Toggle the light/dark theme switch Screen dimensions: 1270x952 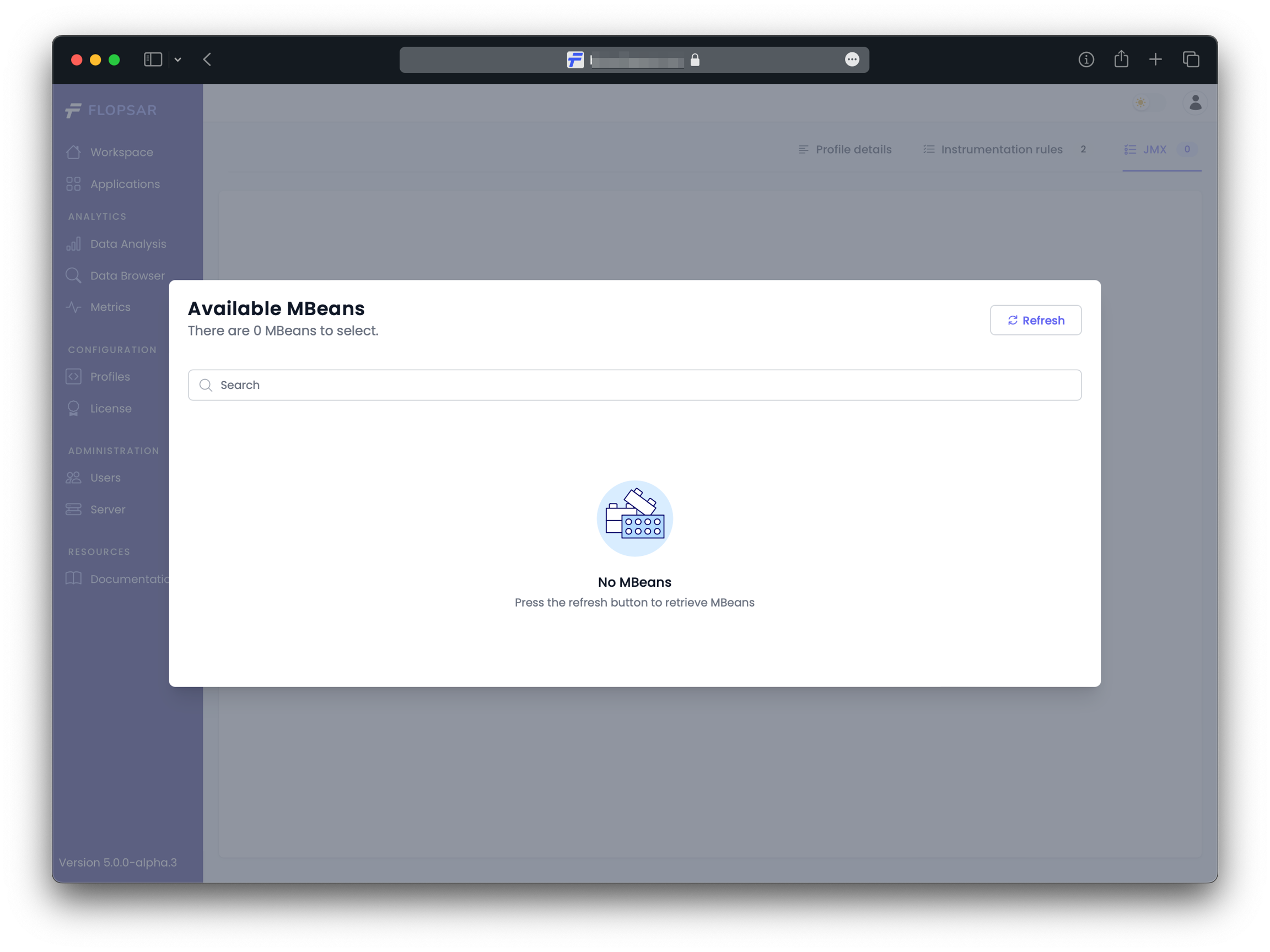click(1149, 102)
